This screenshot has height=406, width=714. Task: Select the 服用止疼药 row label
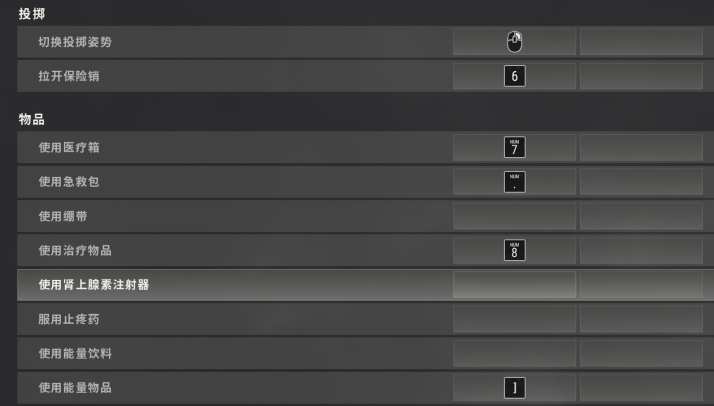[x=69, y=319]
